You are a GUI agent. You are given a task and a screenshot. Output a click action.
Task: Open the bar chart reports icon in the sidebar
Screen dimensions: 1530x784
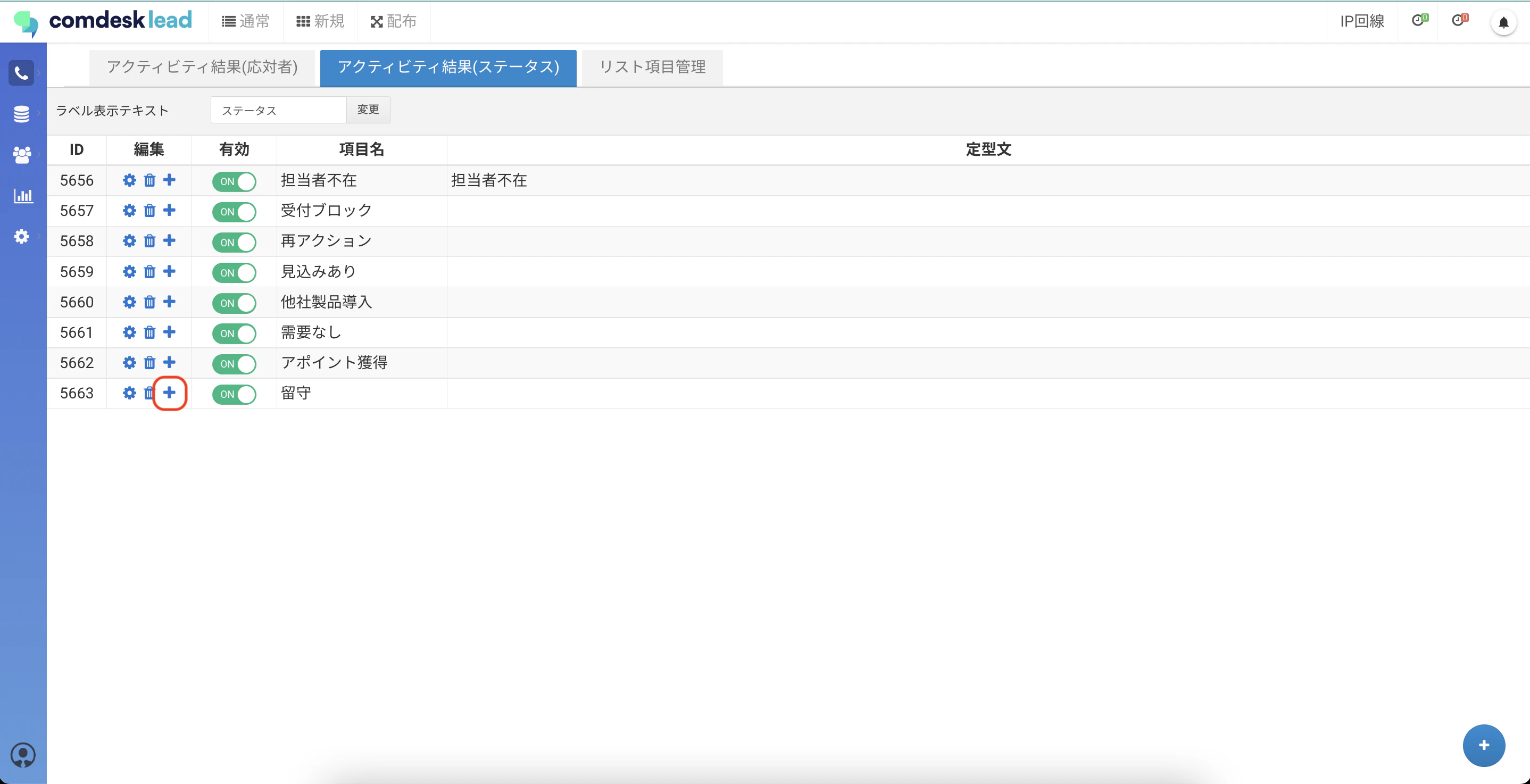tap(23, 195)
